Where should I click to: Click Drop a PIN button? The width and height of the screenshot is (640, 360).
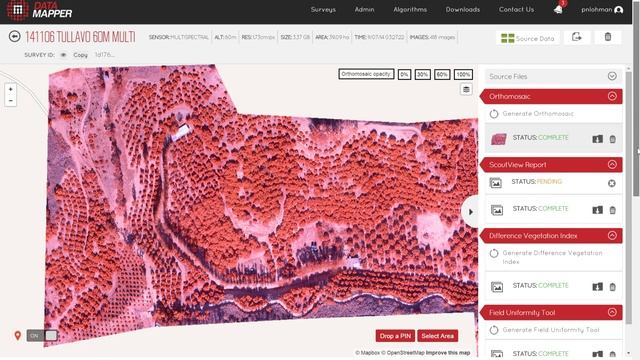point(395,336)
